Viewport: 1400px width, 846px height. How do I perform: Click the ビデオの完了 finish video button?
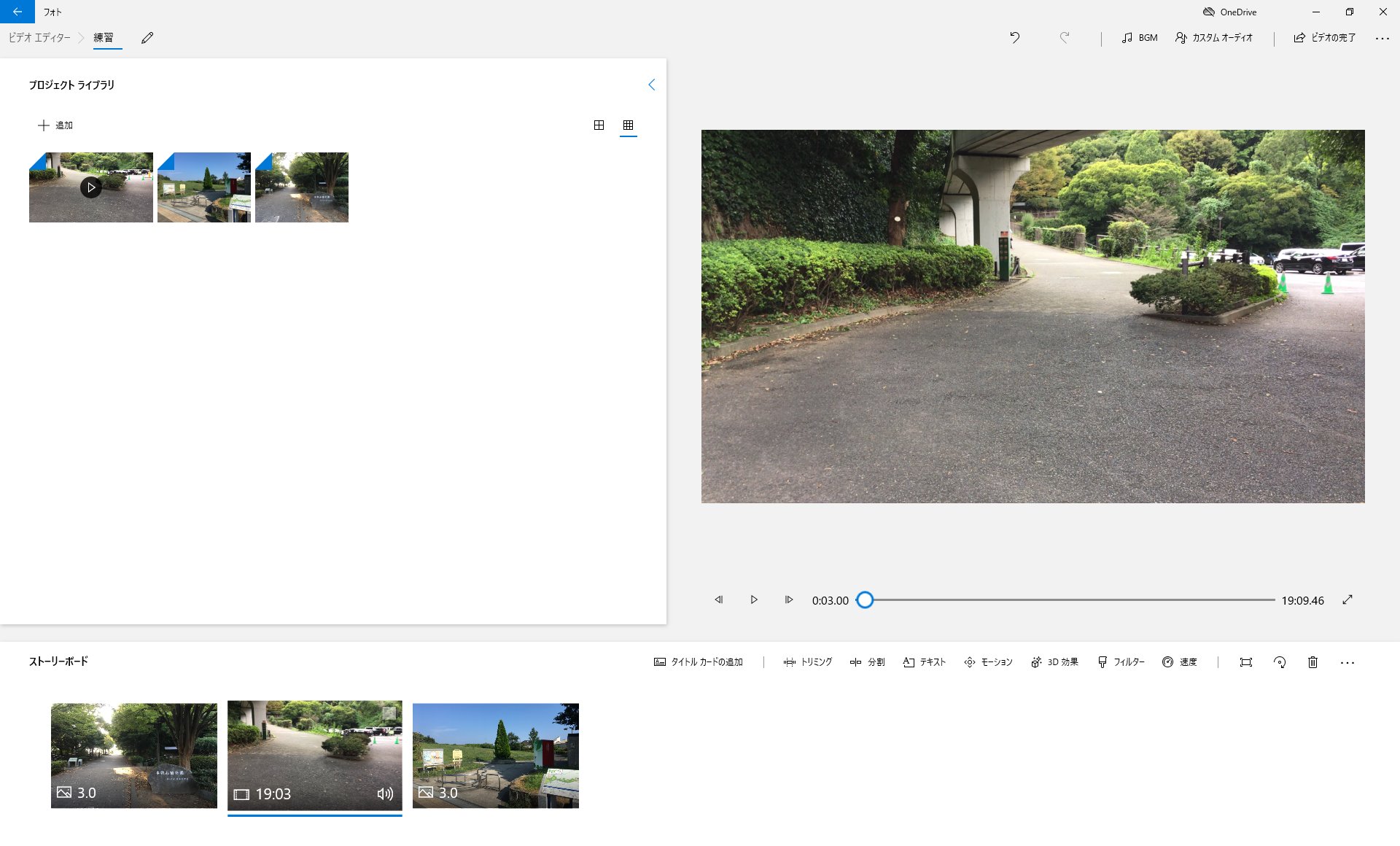point(1324,38)
